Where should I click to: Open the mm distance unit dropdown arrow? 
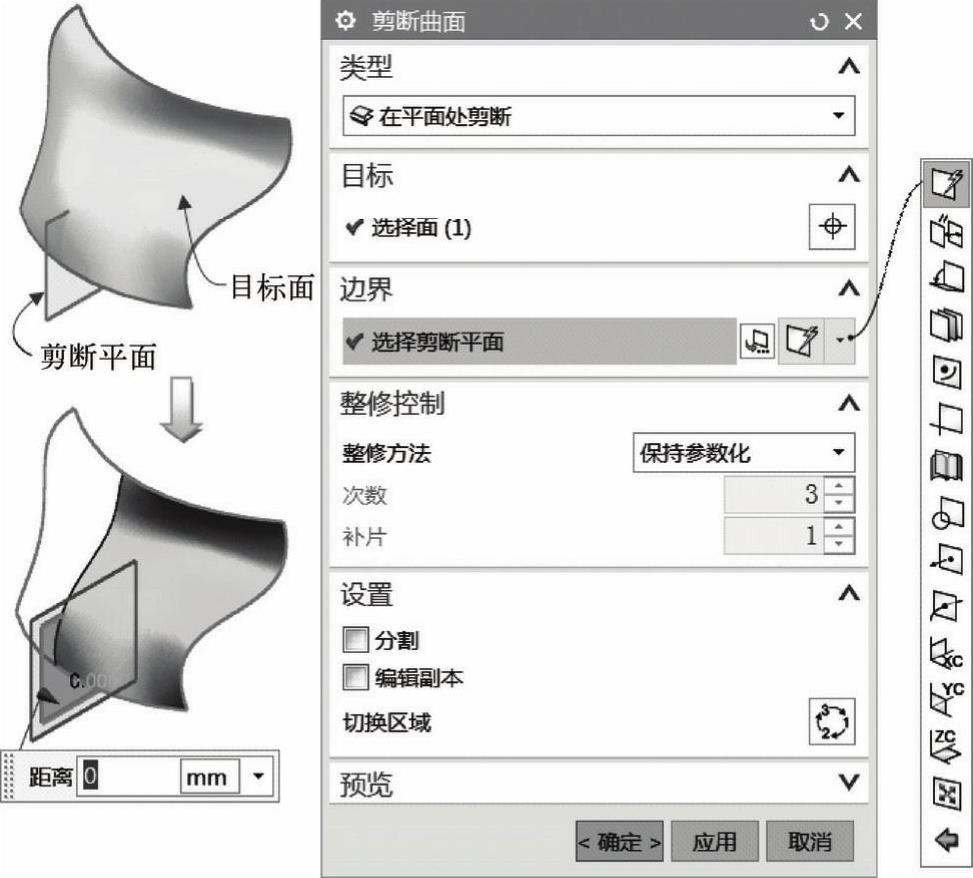(259, 776)
